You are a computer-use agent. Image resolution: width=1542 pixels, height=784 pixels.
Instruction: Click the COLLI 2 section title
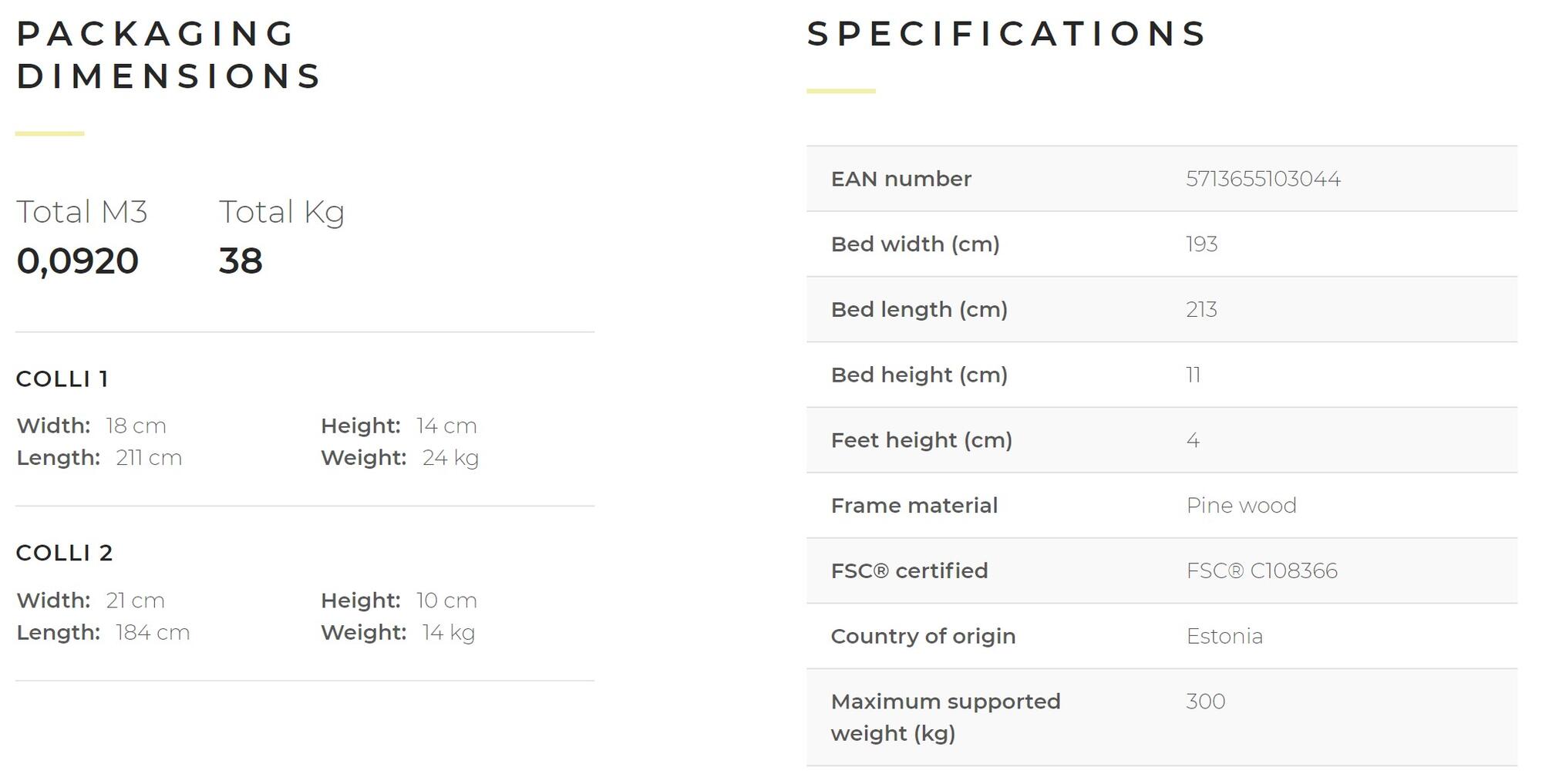tap(65, 553)
